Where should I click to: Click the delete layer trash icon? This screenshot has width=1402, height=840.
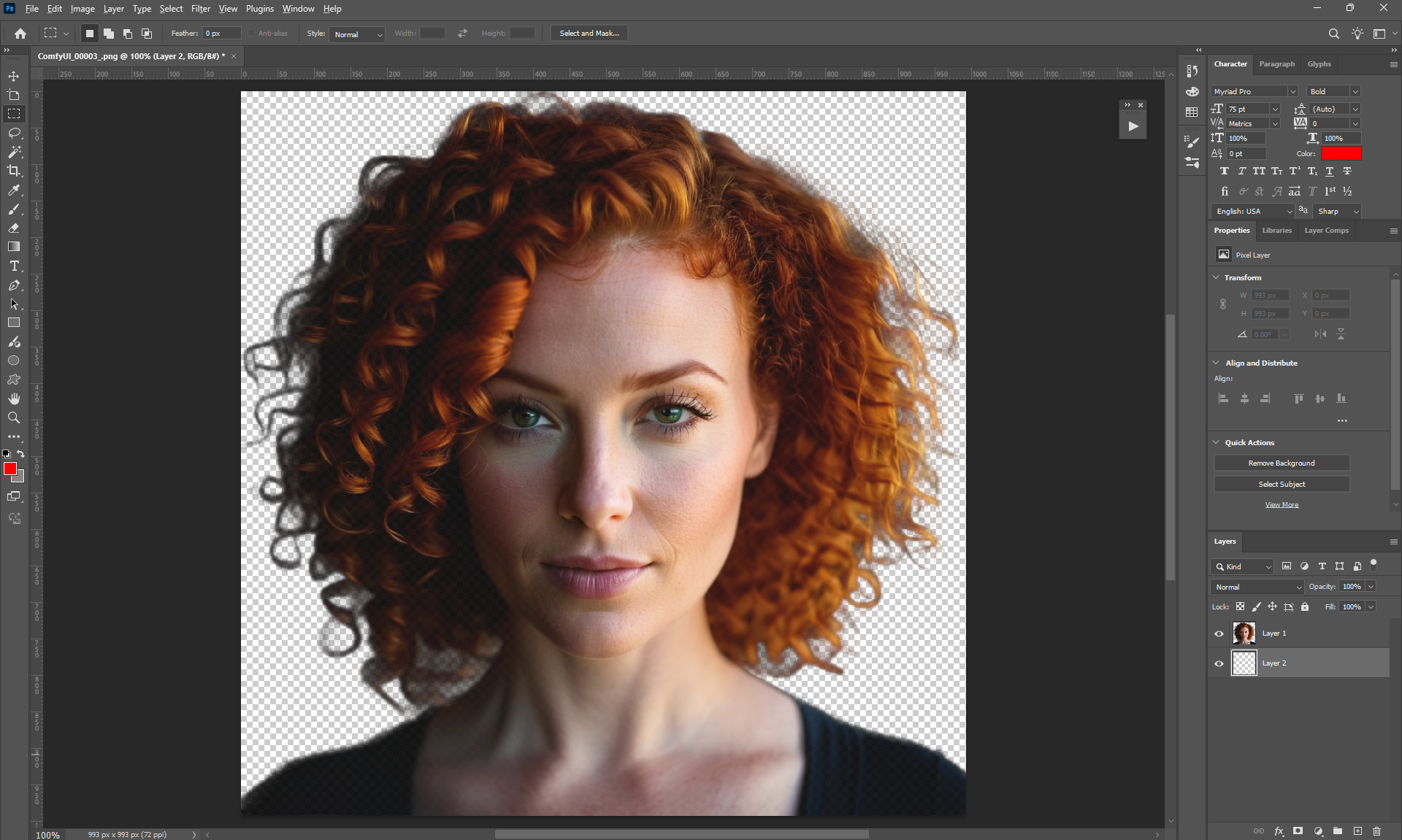(1376, 831)
